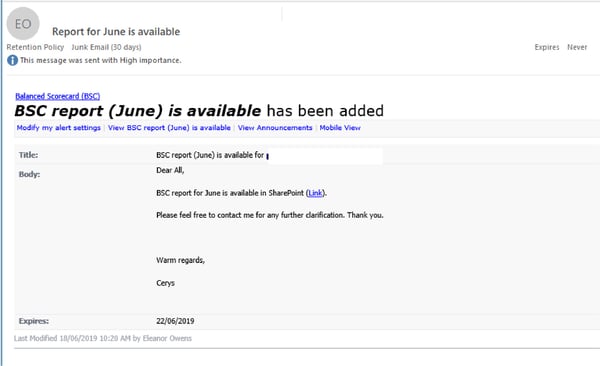600x366 pixels.
Task: Open the Balanced Scorecard (BSC) link
Action: (58, 96)
